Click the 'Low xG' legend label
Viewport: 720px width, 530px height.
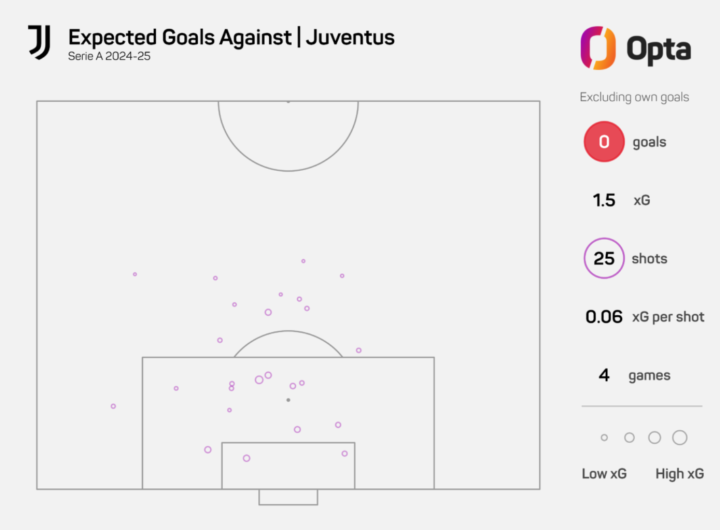[604, 473]
